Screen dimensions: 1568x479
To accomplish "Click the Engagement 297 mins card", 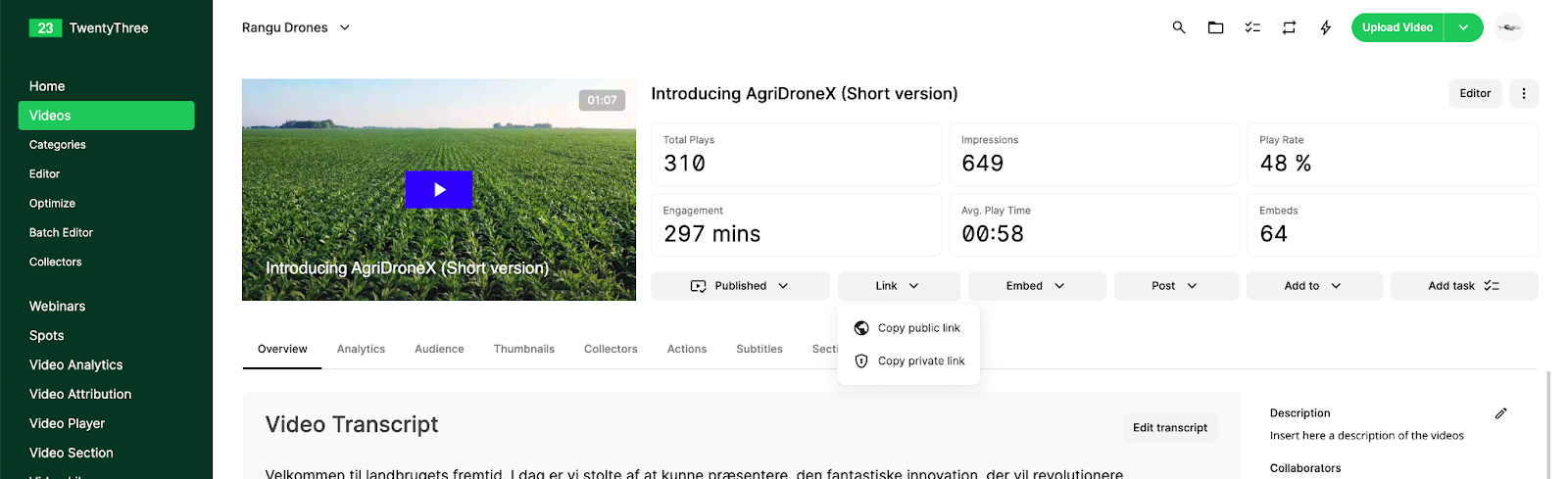I will click(797, 225).
